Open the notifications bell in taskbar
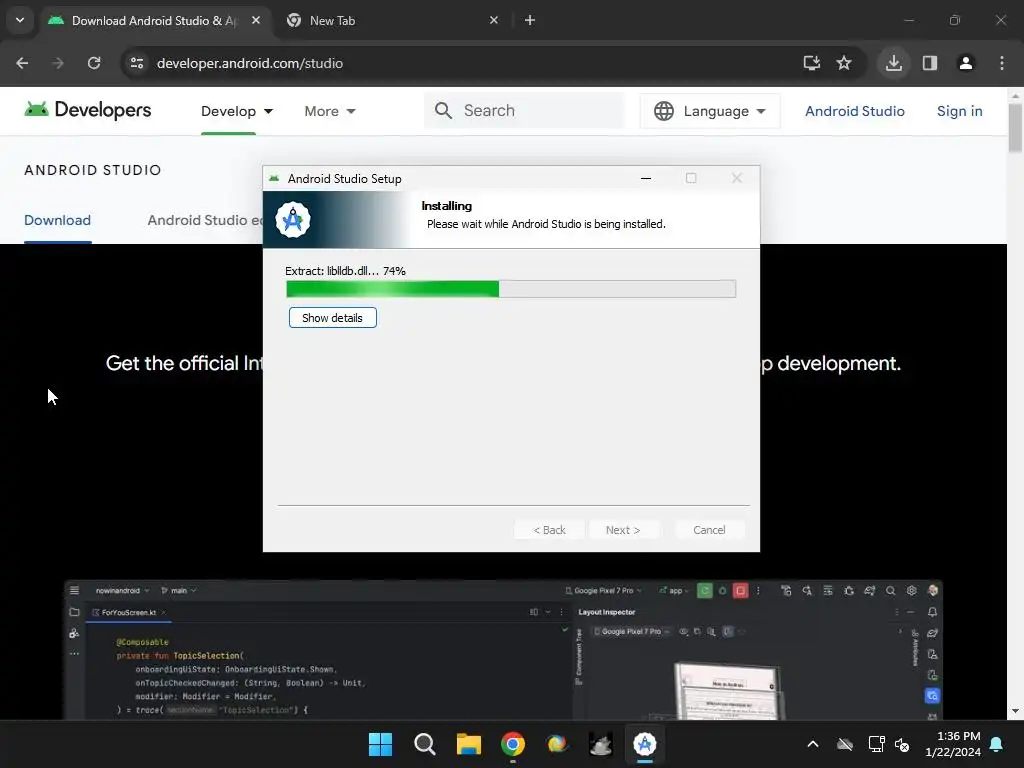The image size is (1024, 768). tap(997, 744)
